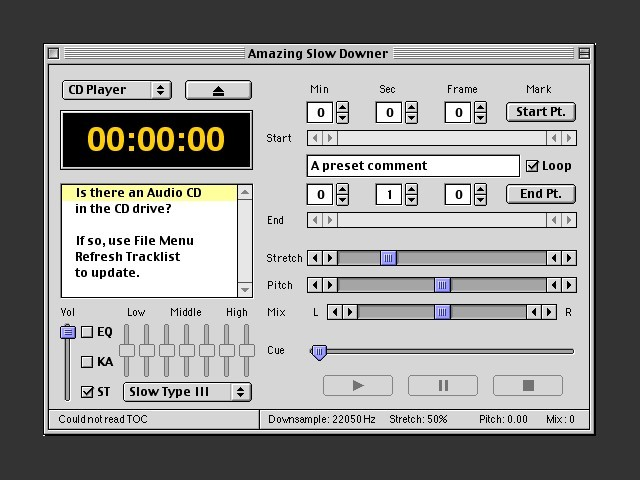Click the window collapse box in title bar
This screenshot has height=480, width=640.
click(584, 53)
